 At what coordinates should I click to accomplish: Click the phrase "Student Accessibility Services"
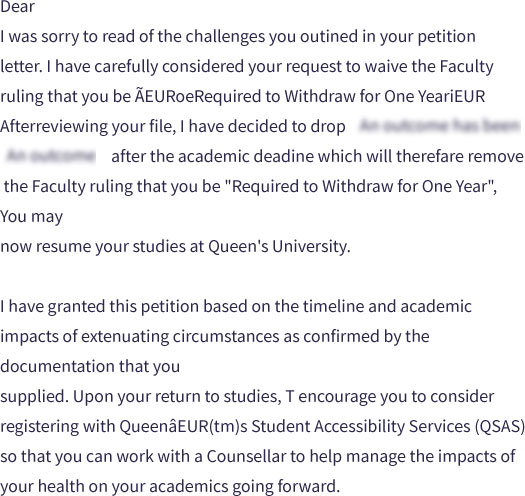pos(361,426)
